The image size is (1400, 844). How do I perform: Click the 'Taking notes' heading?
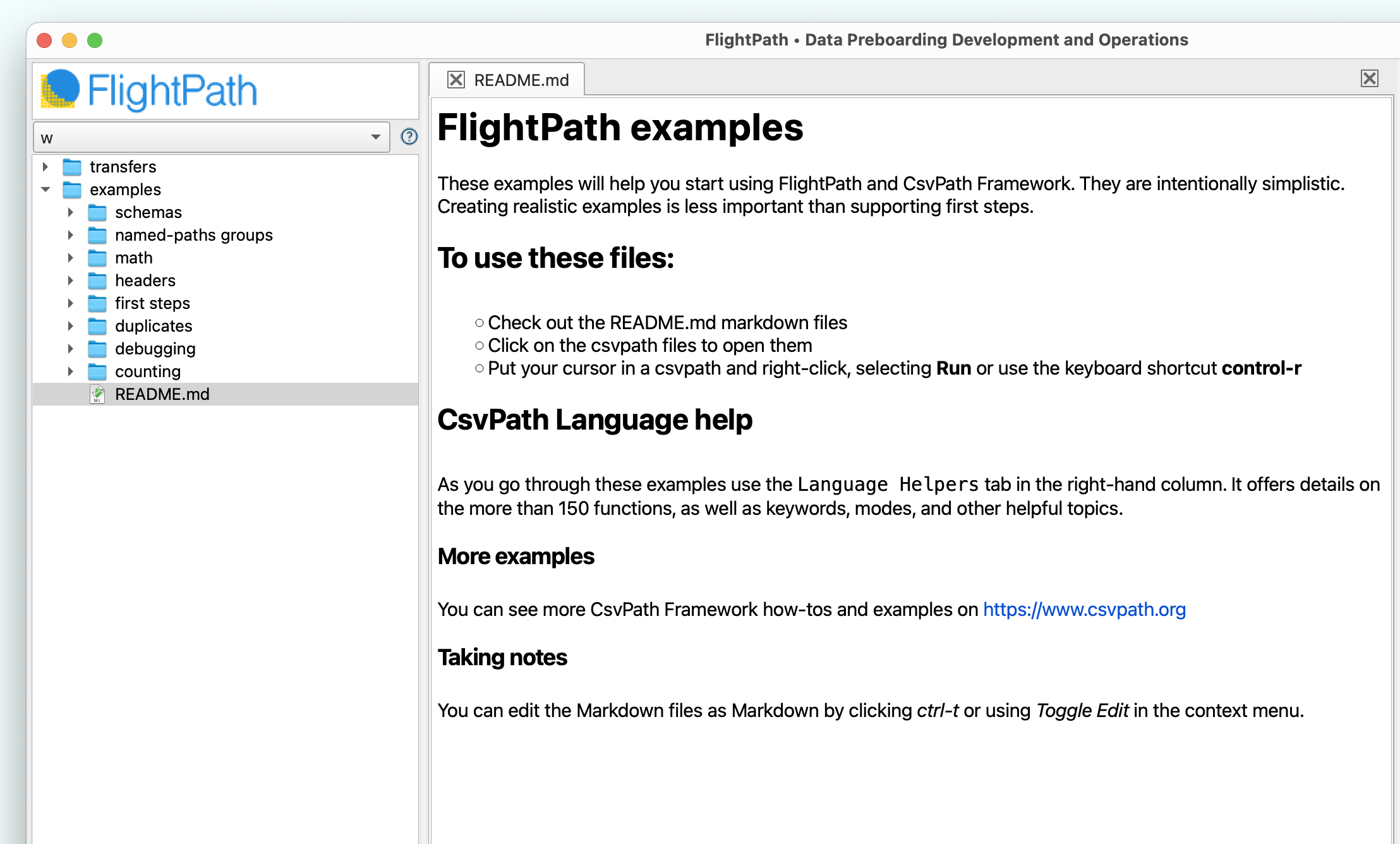502,658
